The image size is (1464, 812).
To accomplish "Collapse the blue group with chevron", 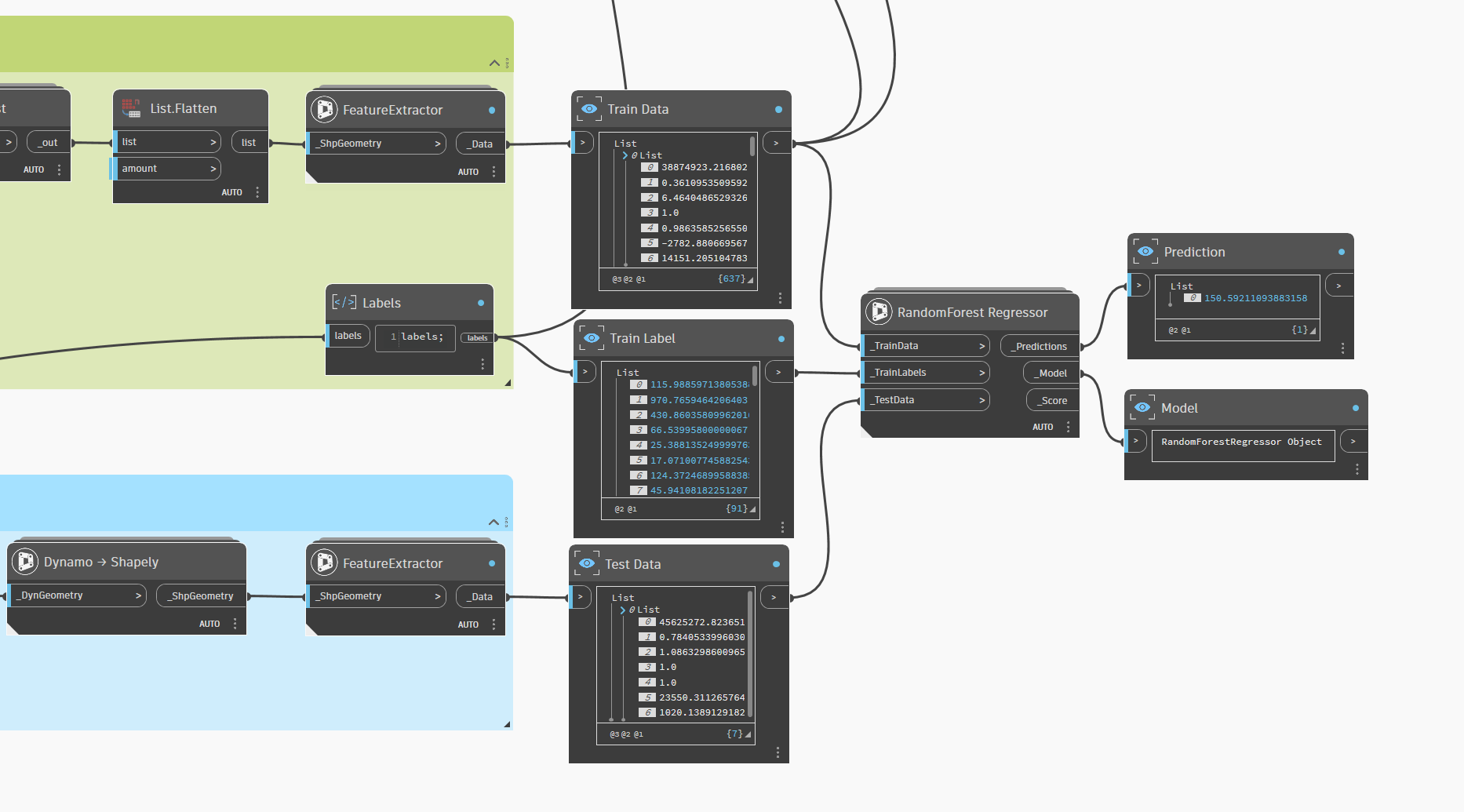I will pyautogui.click(x=493, y=522).
